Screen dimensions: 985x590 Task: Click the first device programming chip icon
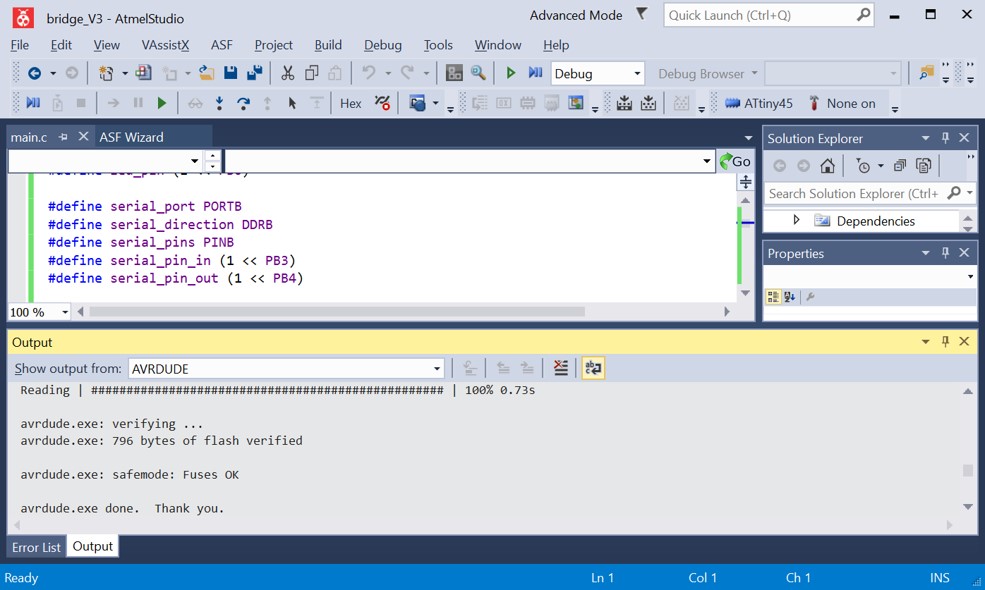pos(624,103)
